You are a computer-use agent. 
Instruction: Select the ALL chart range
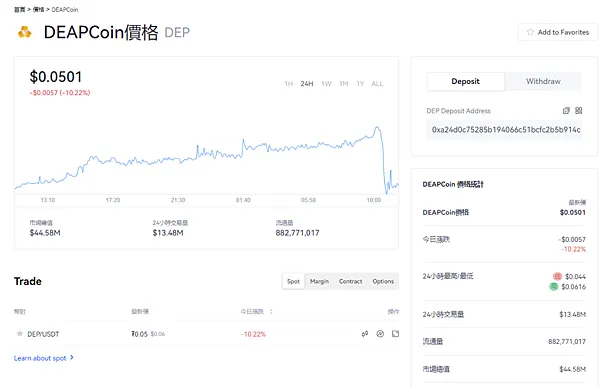(377, 83)
